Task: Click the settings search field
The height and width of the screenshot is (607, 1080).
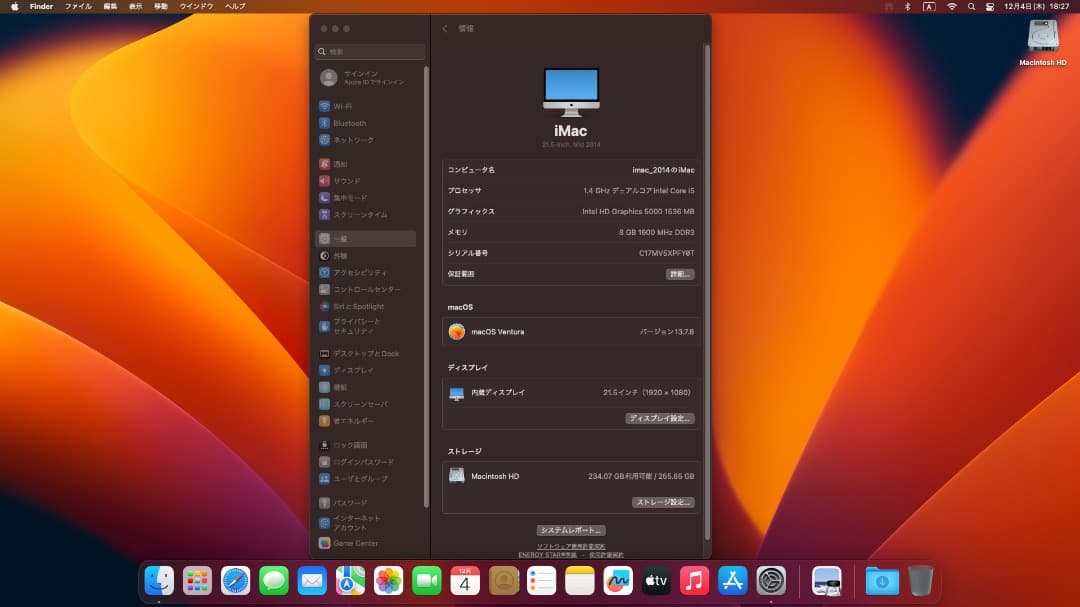Action: [x=369, y=50]
